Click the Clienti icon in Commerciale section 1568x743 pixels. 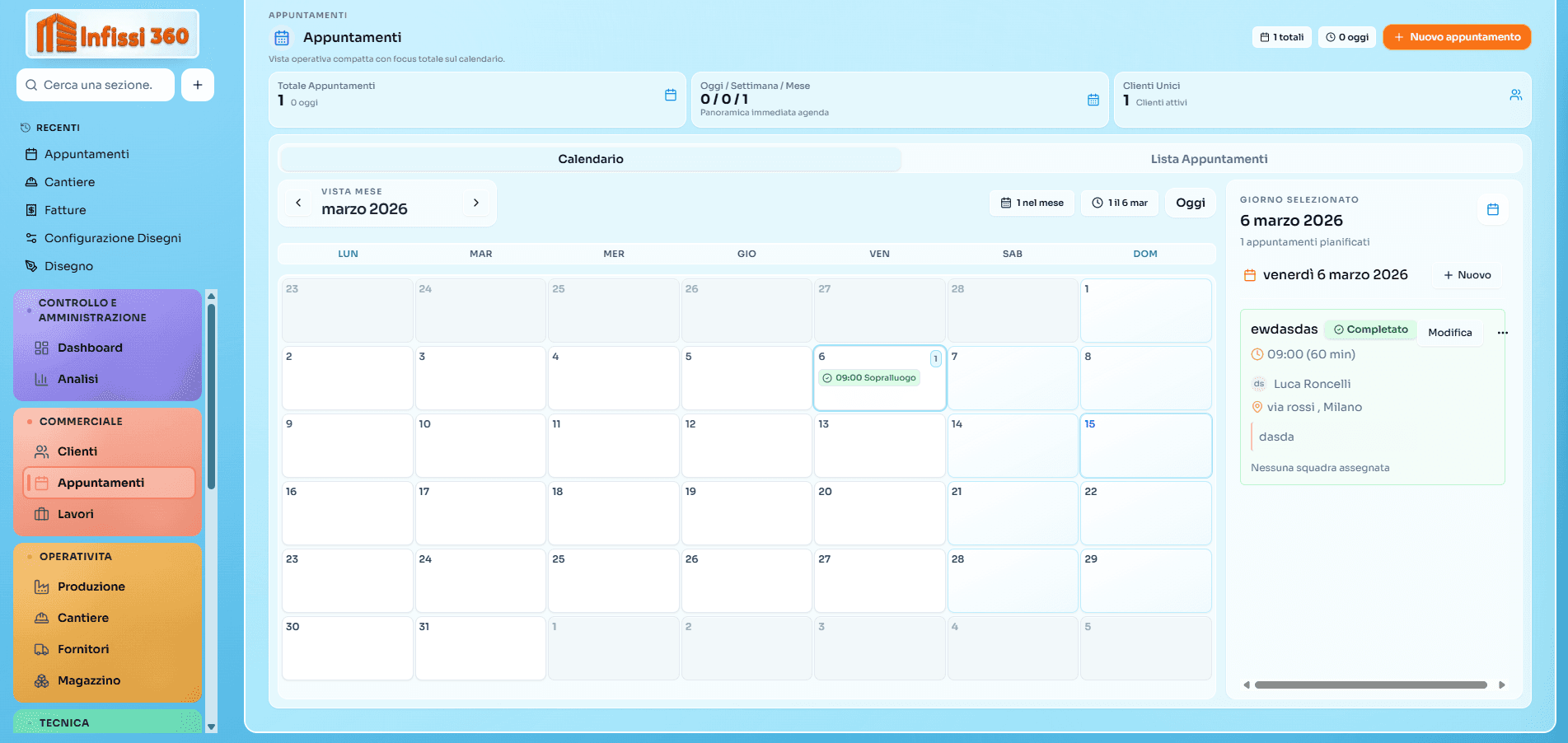click(41, 451)
